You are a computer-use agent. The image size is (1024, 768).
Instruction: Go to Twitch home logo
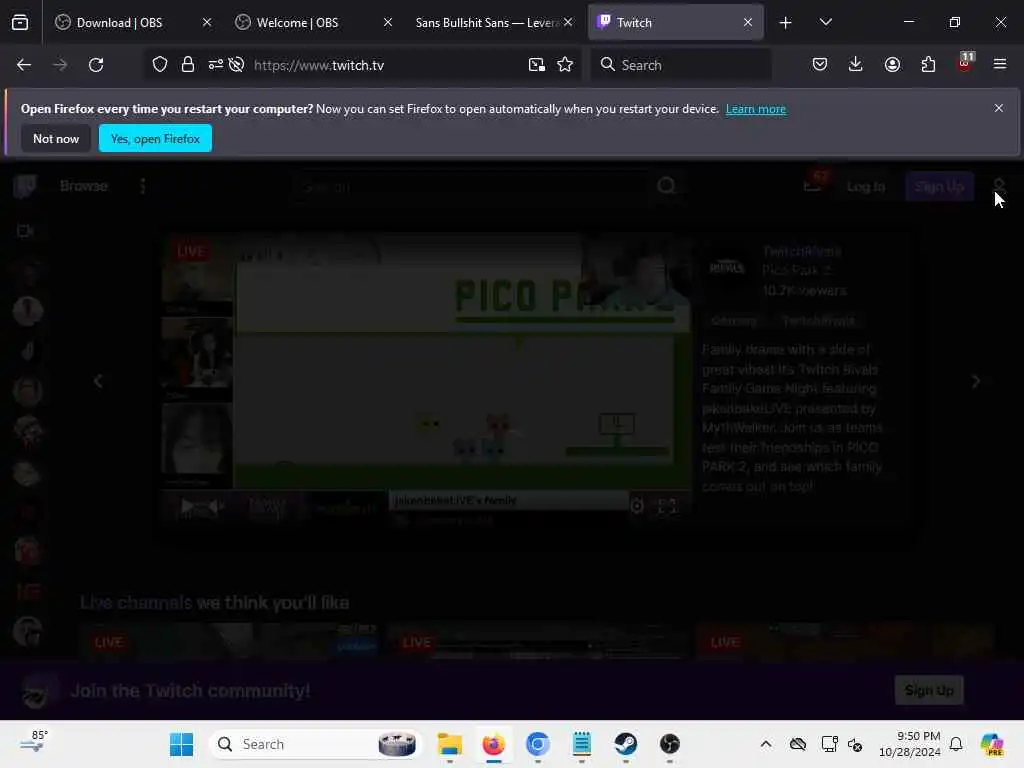(x=25, y=186)
